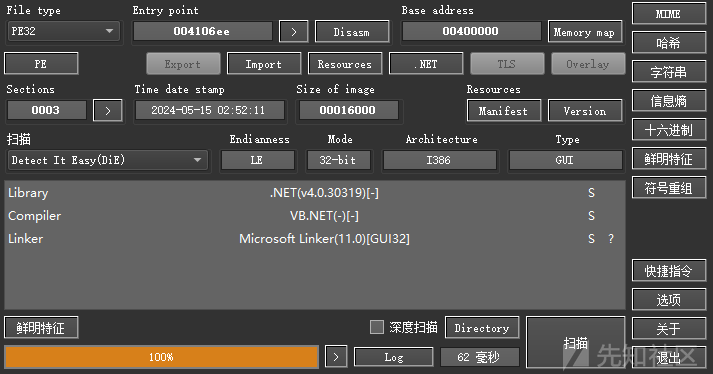Open the 字符串 (Strings) view
Image resolution: width=713 pixels, height=374 pixels.
click(x=668, y=72)
